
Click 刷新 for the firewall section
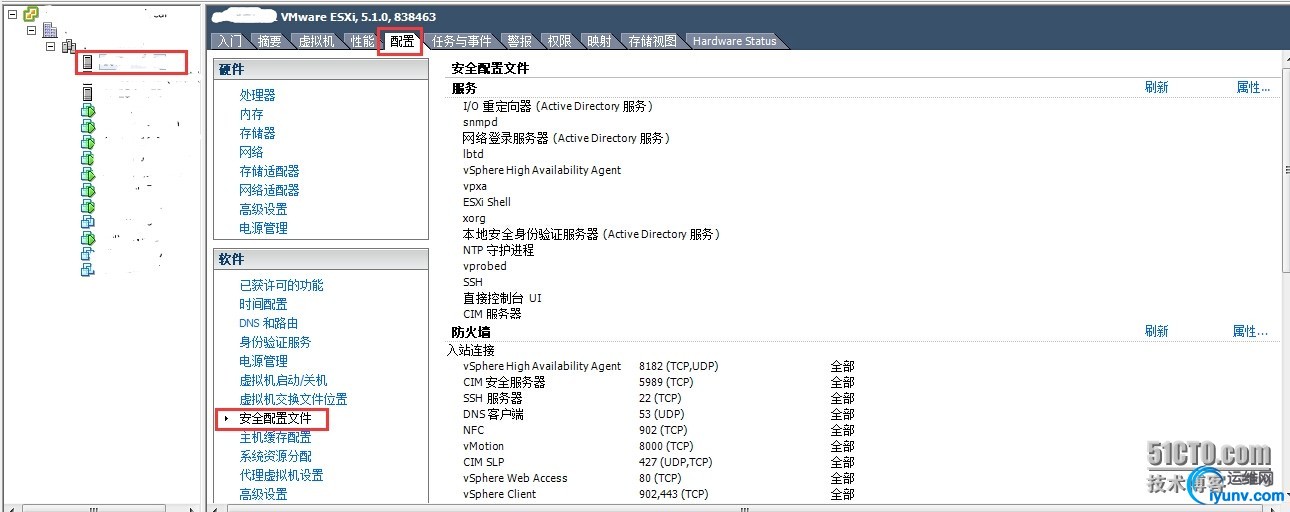pyautogui.click(x=1156, y=331)
